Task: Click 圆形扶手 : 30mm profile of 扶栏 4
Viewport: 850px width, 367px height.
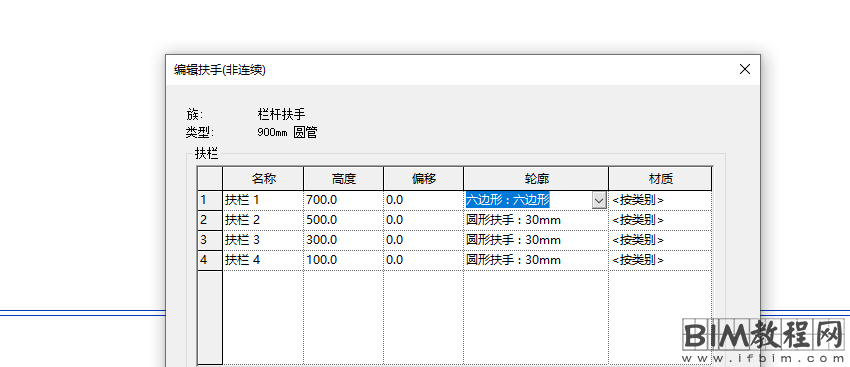Action: click(x=536, y=260)
